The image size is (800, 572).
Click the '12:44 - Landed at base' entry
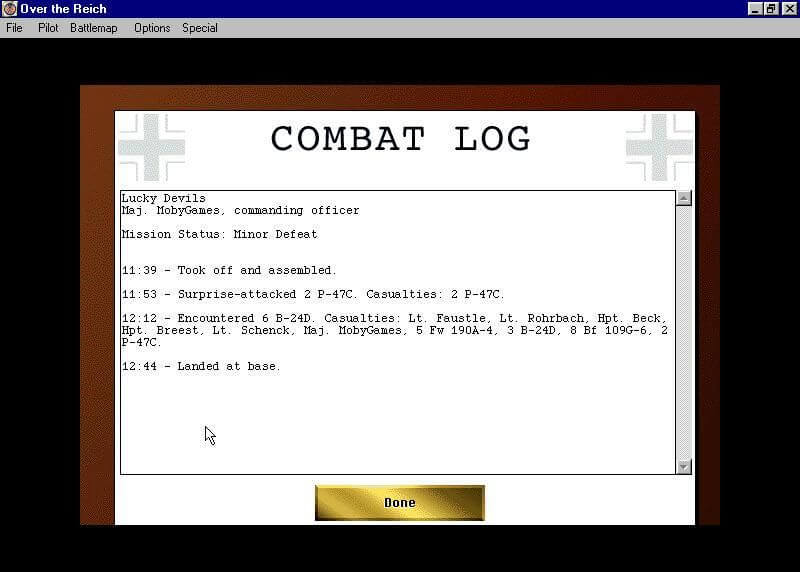point(201,366)
